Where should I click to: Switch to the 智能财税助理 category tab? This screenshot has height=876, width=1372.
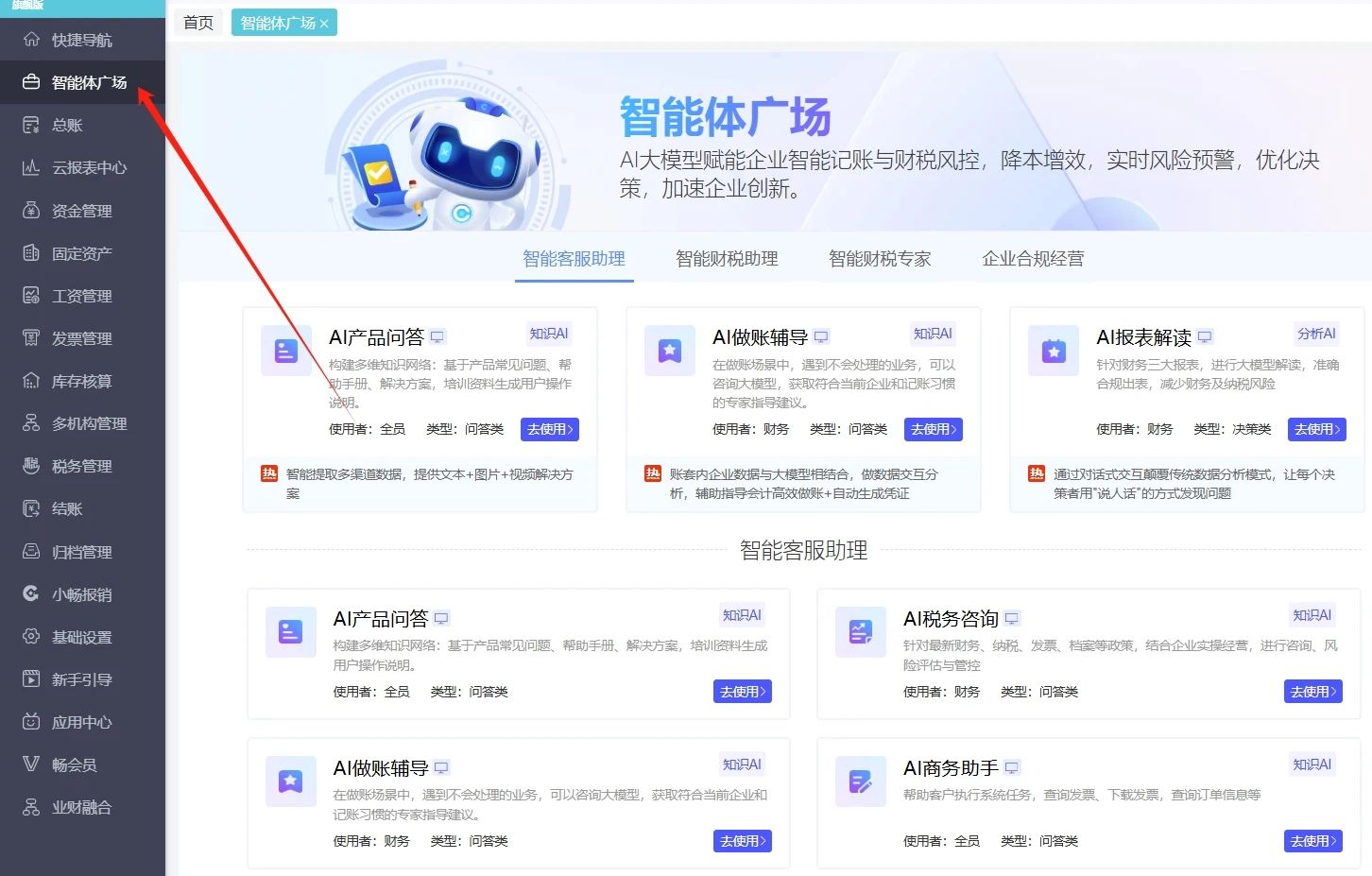[x=726, y=258]
